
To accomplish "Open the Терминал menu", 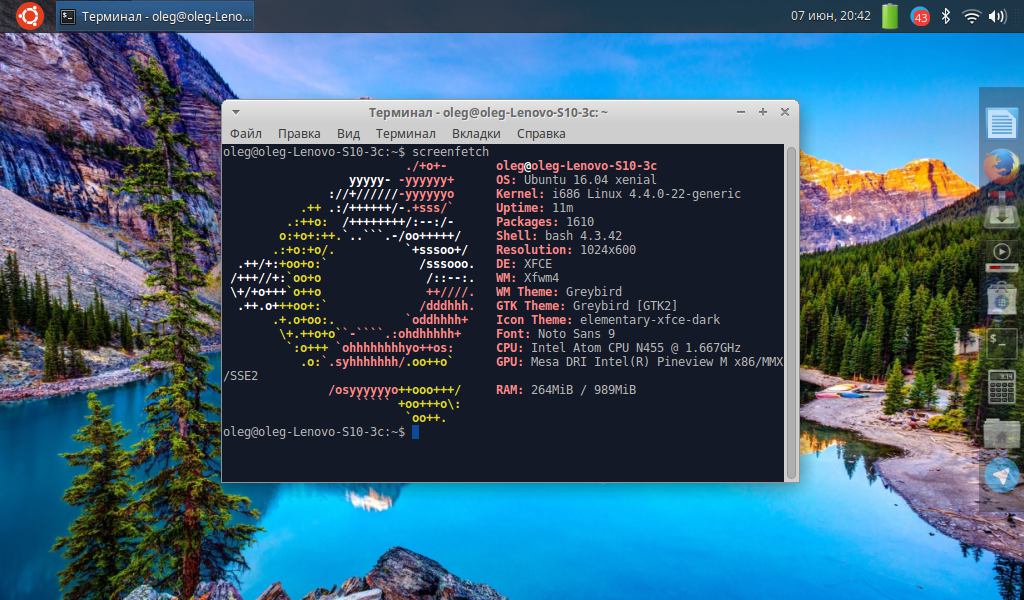I will 406,134.
